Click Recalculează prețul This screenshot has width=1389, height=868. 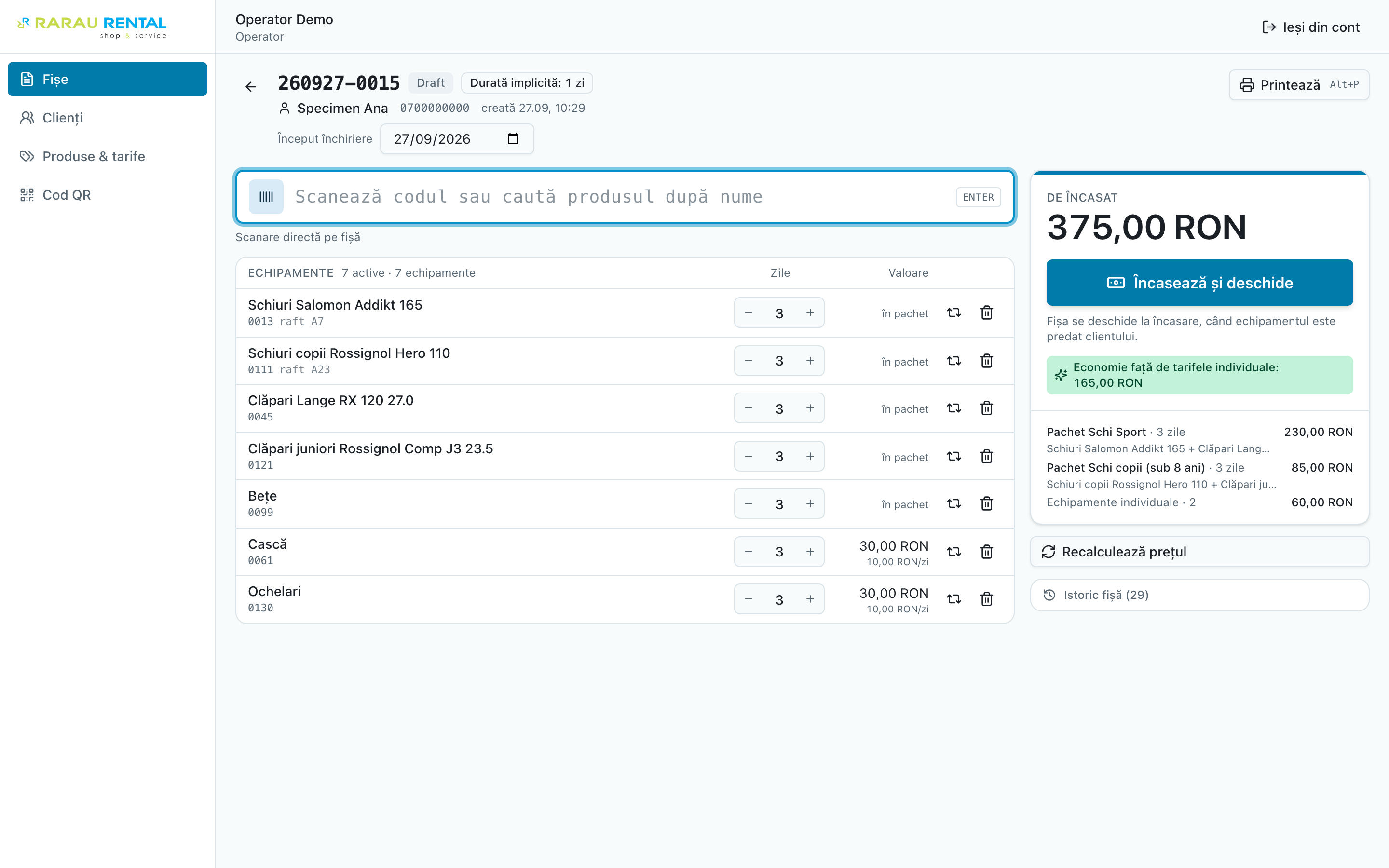pos(1199,552)
